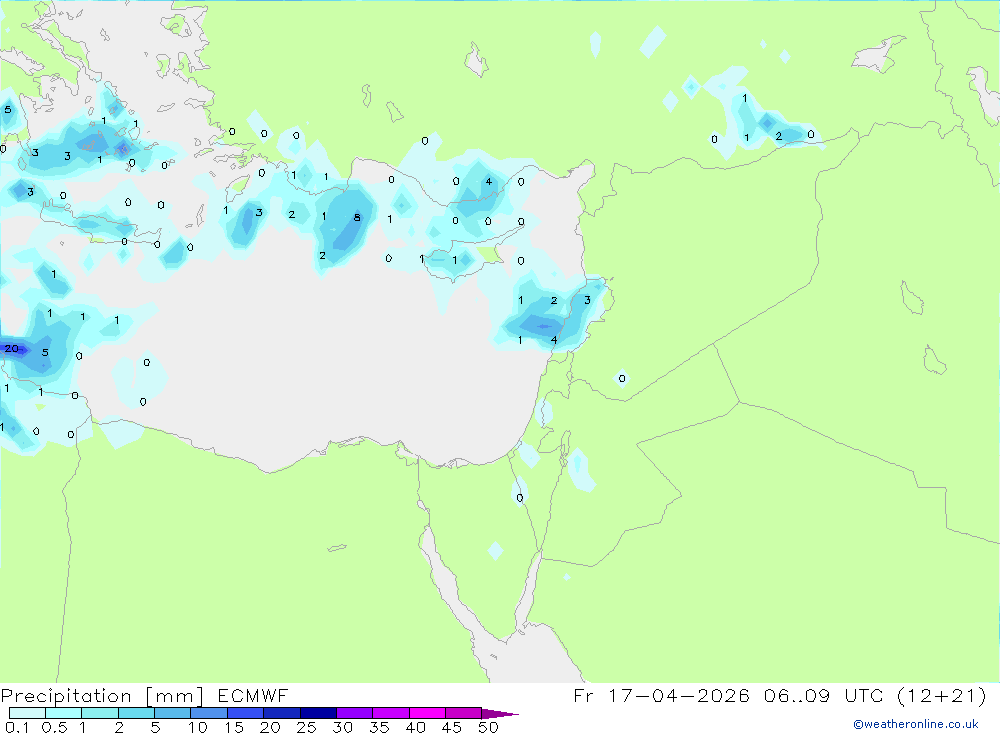Click the 25–30 mm legend color swatch
This screenshot has width=1000, height=733.
click(x=318, y=713)
